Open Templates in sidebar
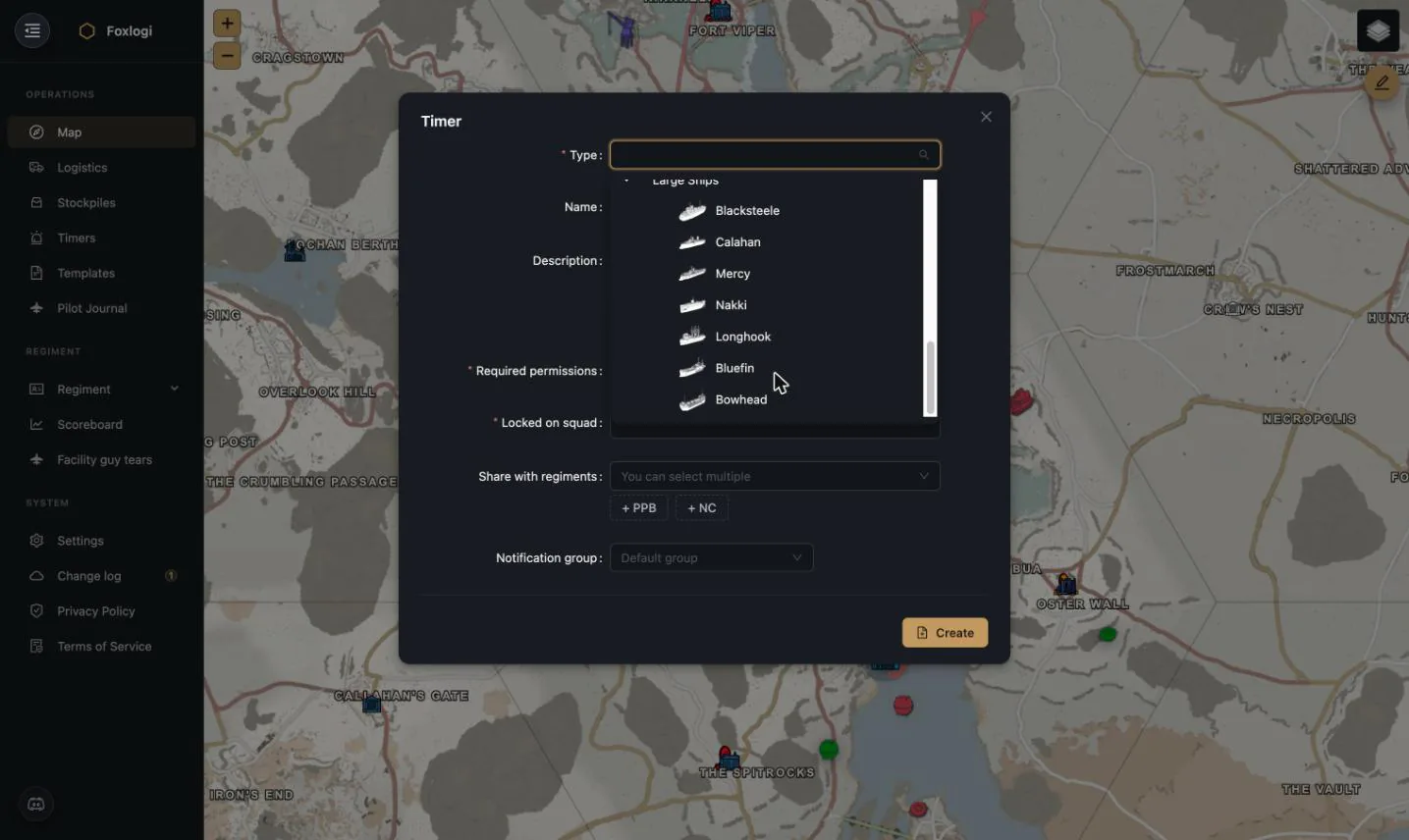 coord(101,273)
